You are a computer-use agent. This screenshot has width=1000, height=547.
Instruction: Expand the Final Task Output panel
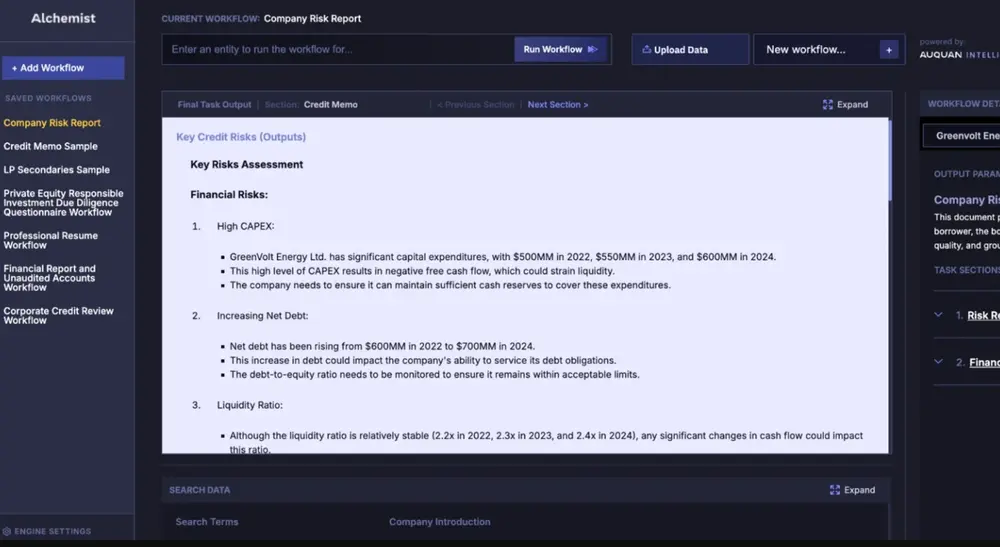click(845, 104)
